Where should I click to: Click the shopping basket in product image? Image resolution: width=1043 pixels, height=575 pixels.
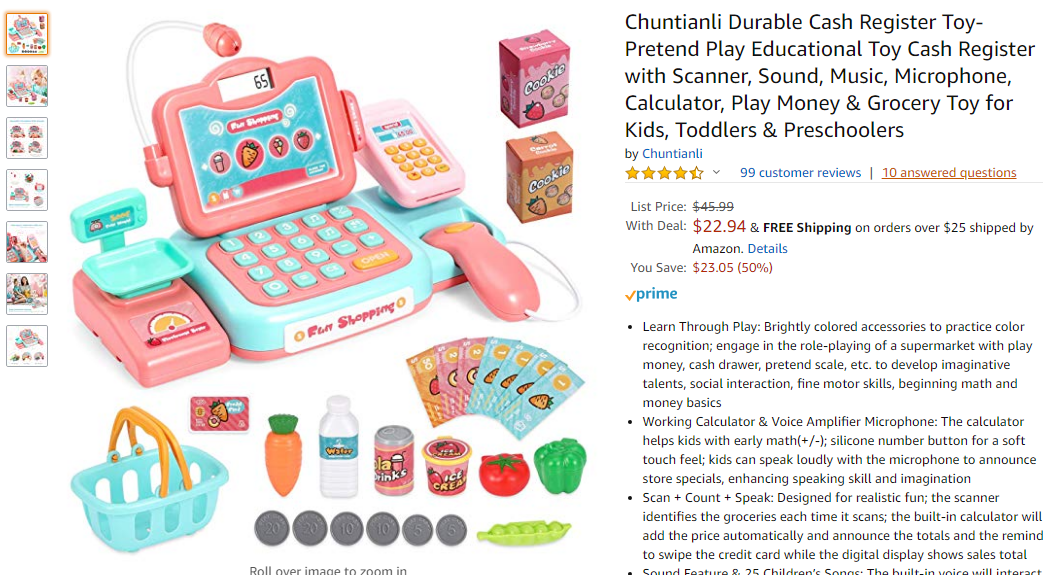click(x=149, y=477)
